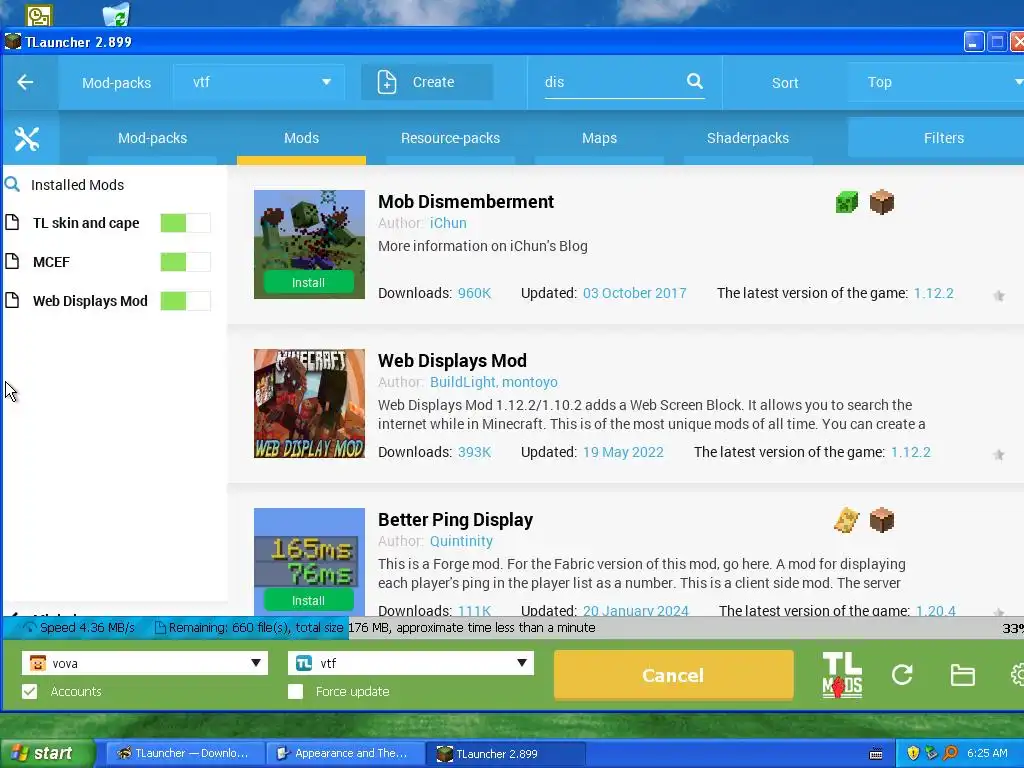Screen dimensions: 1024x768
Task: Click the 'Mod-packs' label in the top bar
Action: tap(116, 83)
